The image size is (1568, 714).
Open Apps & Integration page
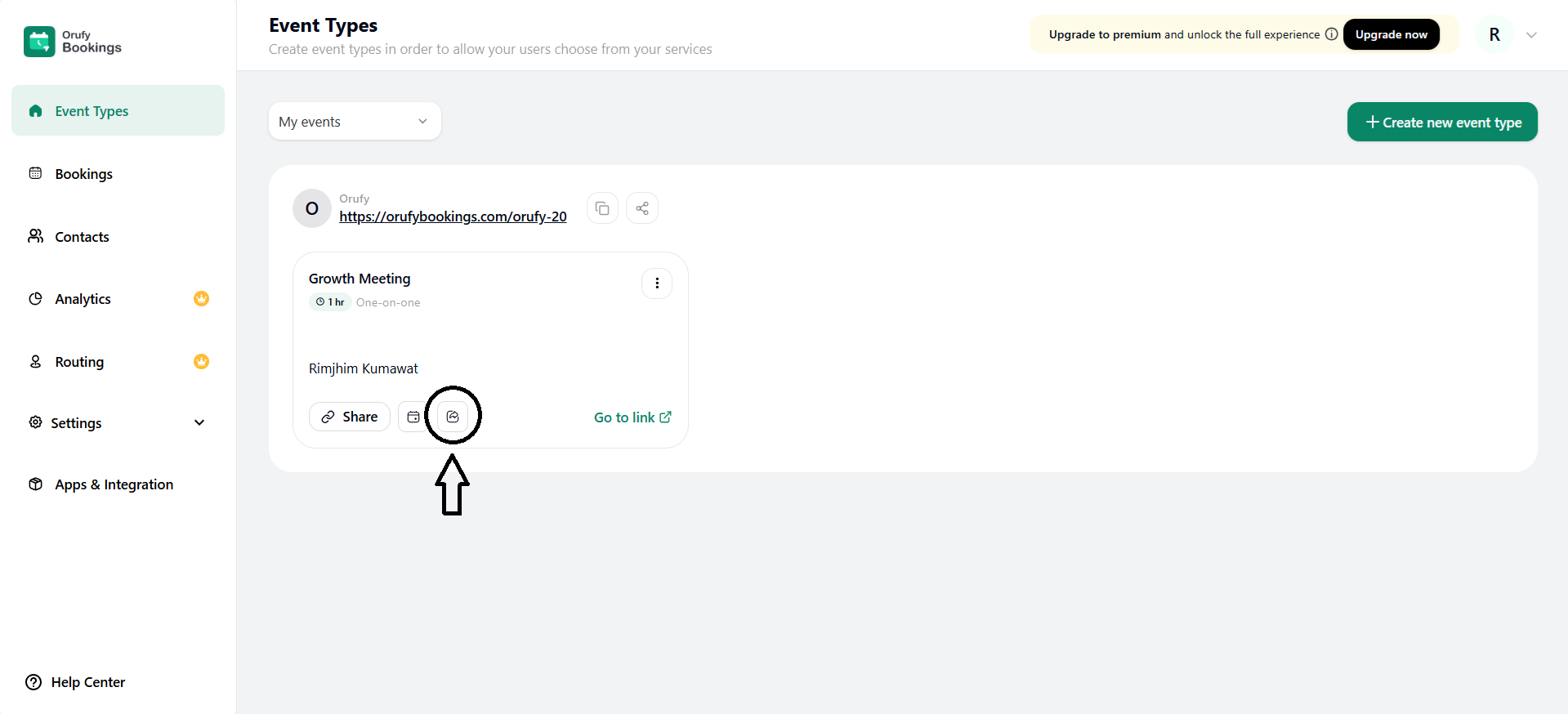[114, 484]
